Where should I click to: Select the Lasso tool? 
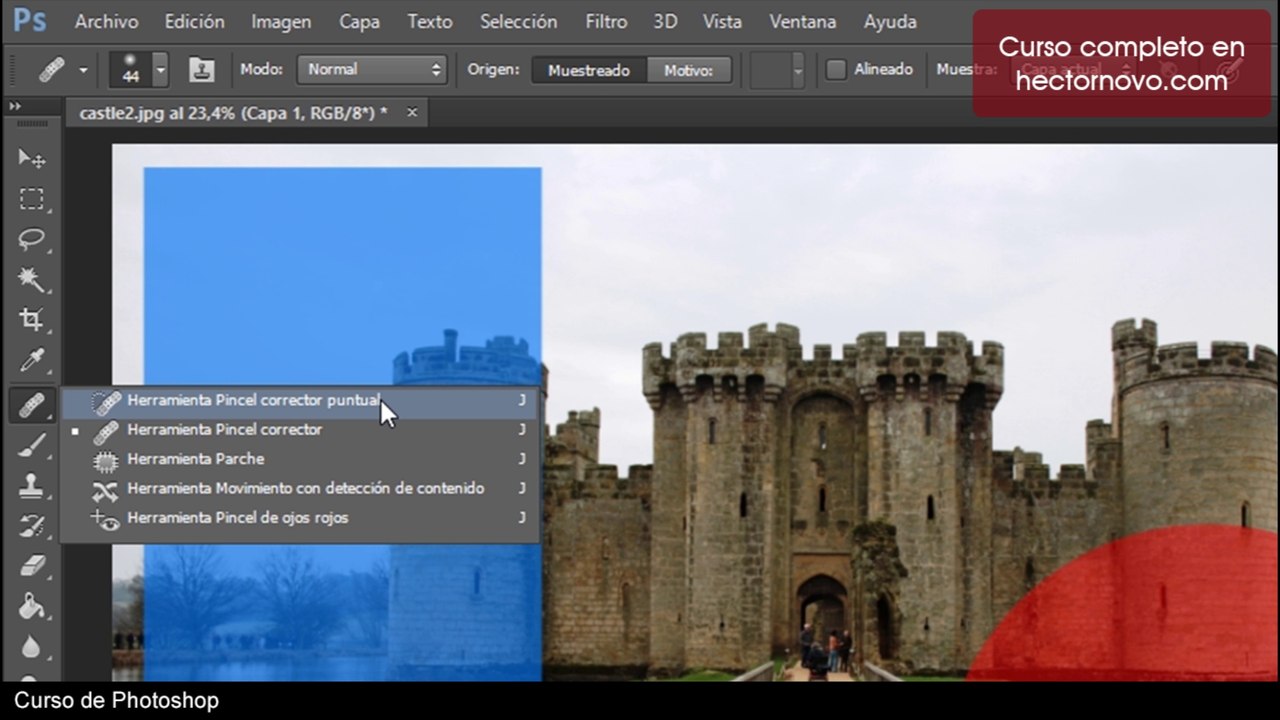(32, 240)
